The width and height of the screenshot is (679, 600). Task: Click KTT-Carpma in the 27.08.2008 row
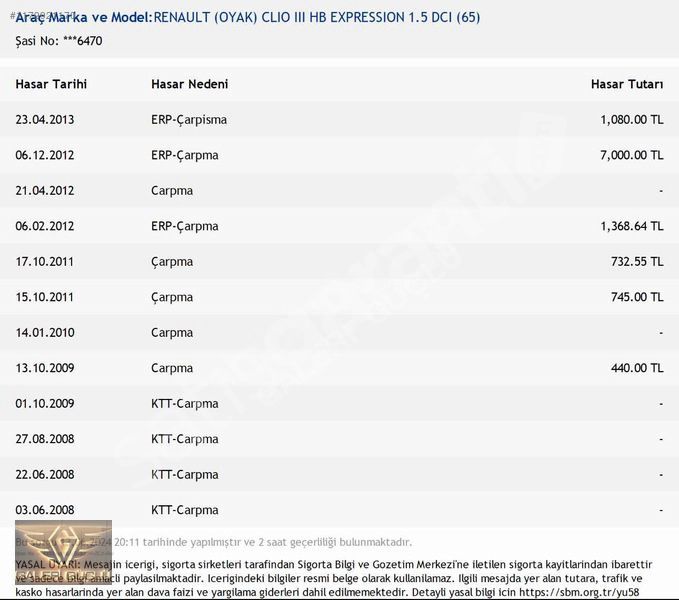(184, 439)
